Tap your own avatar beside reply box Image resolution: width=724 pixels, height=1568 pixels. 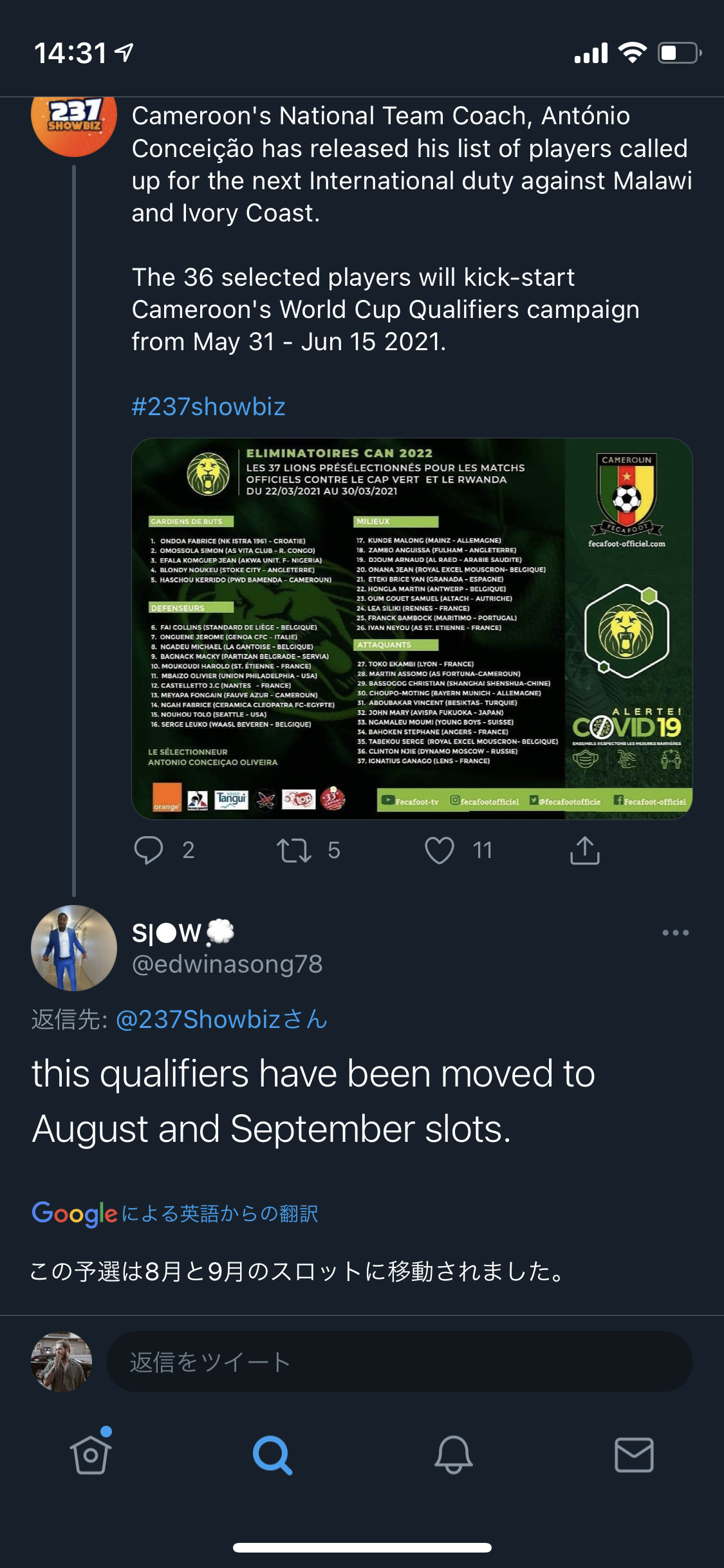point(62,1362)
